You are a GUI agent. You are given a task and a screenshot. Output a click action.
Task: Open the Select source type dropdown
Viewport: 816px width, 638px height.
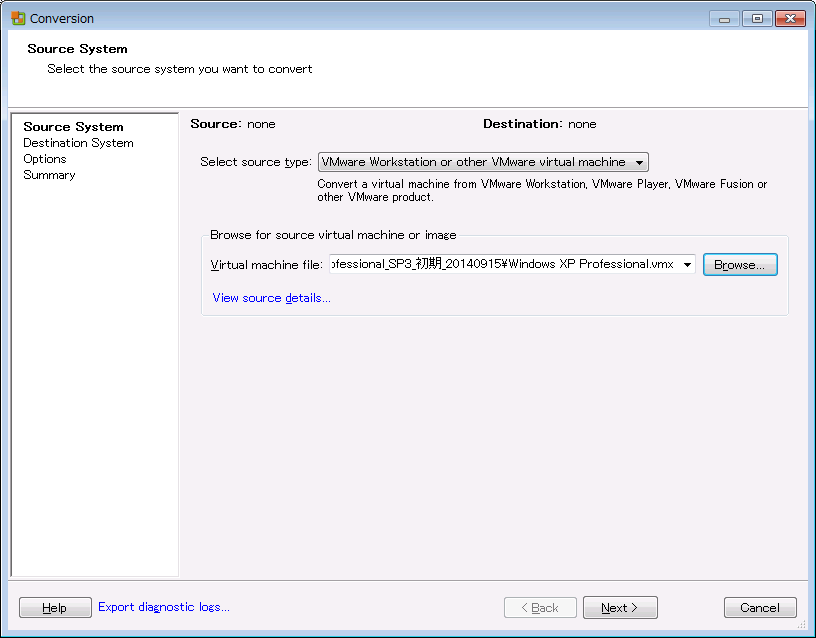point(483,162)
